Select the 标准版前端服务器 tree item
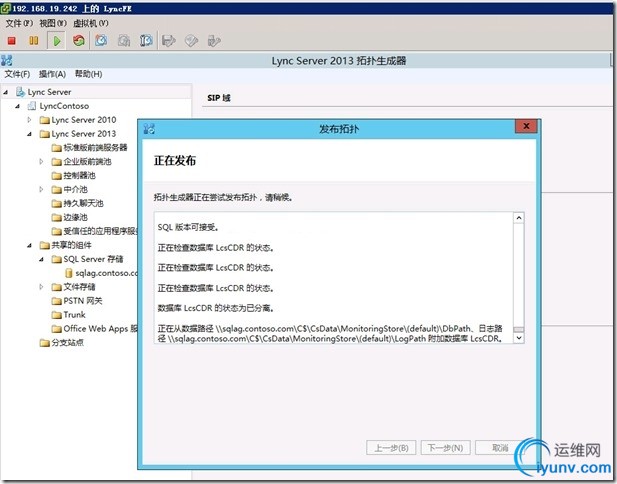Viewport: 617px width, 484px height. pos(95,148)
